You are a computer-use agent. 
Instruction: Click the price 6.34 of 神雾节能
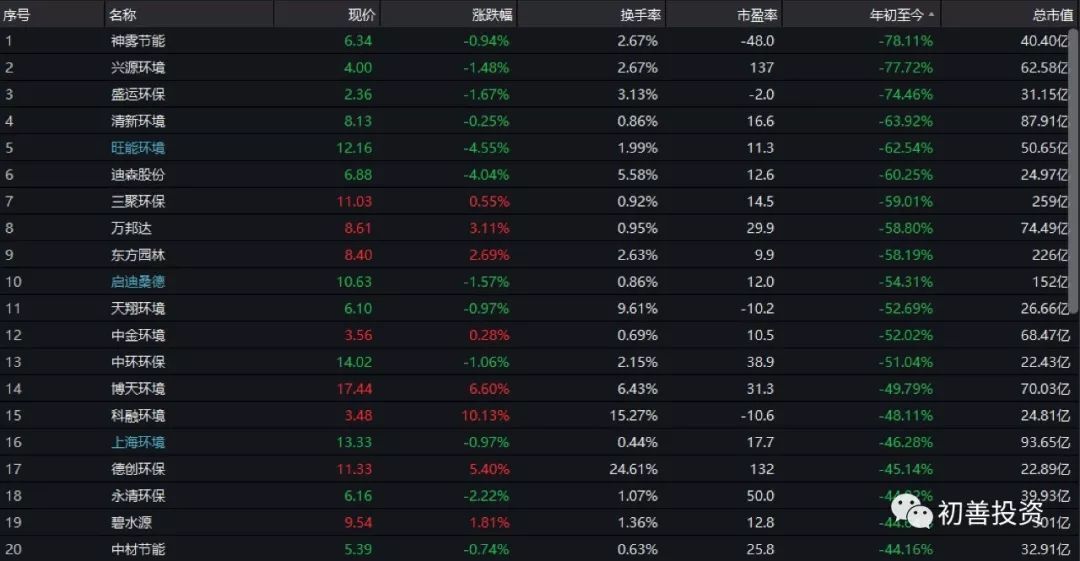point(358,41)
